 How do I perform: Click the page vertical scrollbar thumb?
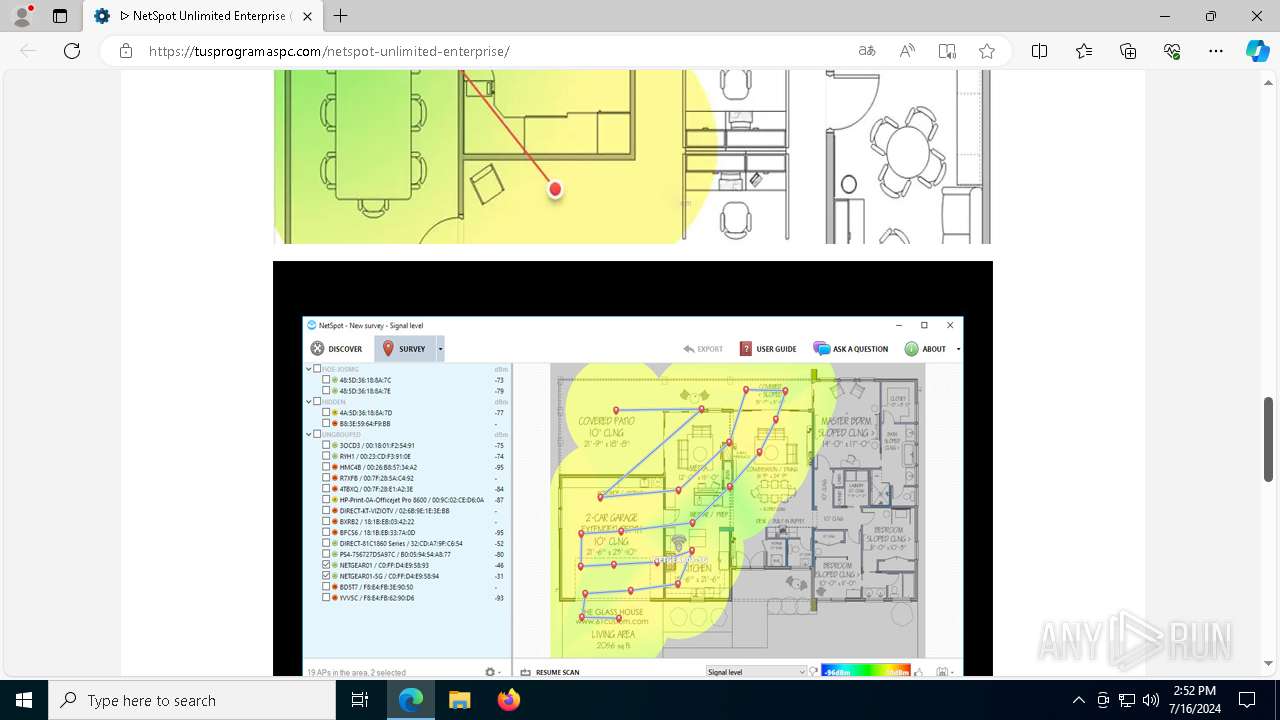point(1269,439)
